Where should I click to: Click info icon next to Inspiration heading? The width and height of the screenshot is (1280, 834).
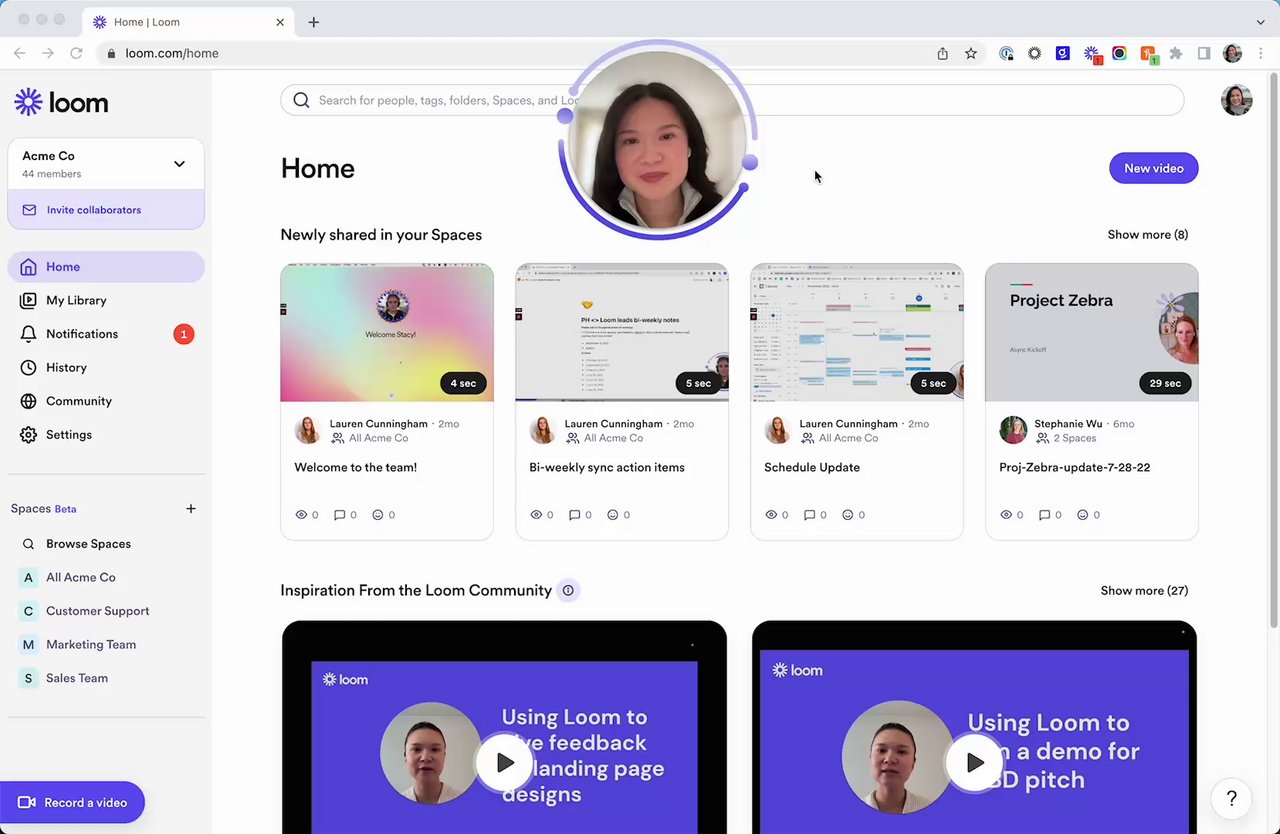(568, 591)
